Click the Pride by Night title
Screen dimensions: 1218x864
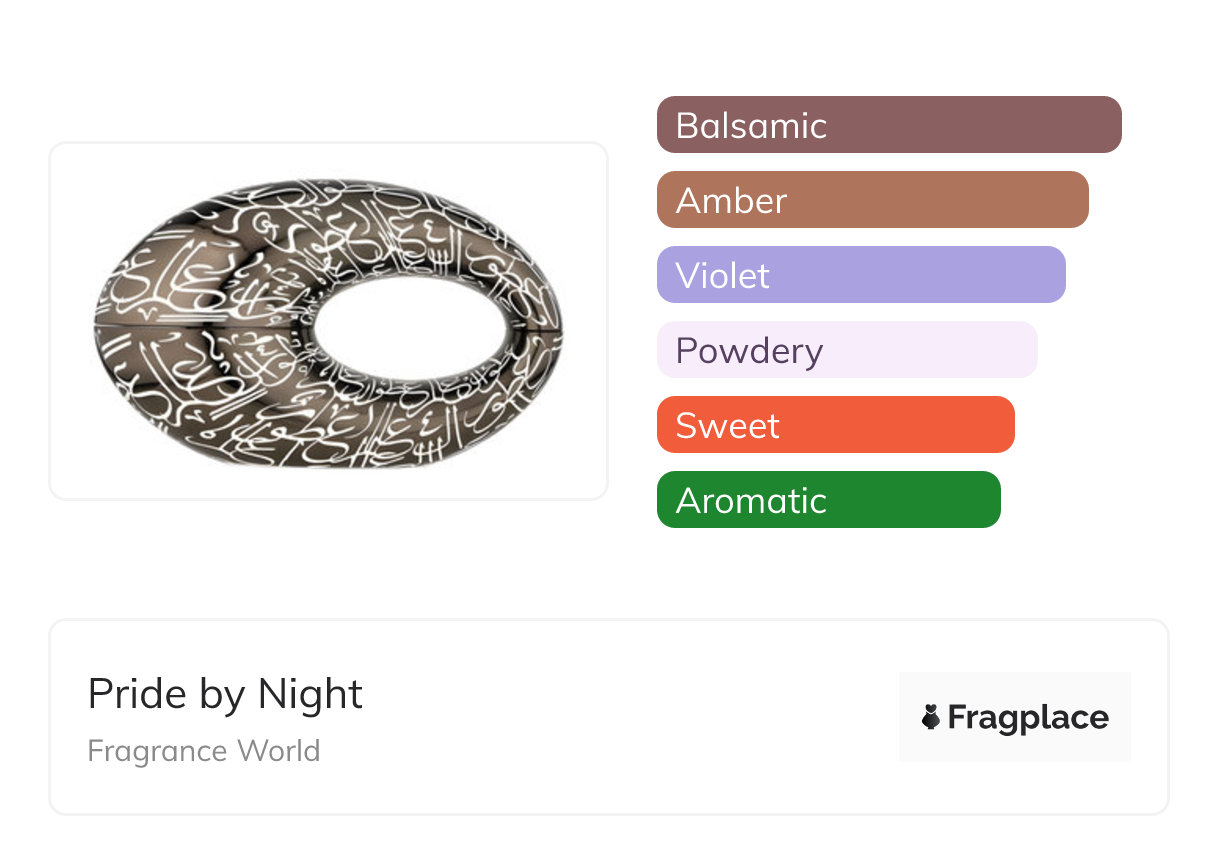click(x=225, y=694)
